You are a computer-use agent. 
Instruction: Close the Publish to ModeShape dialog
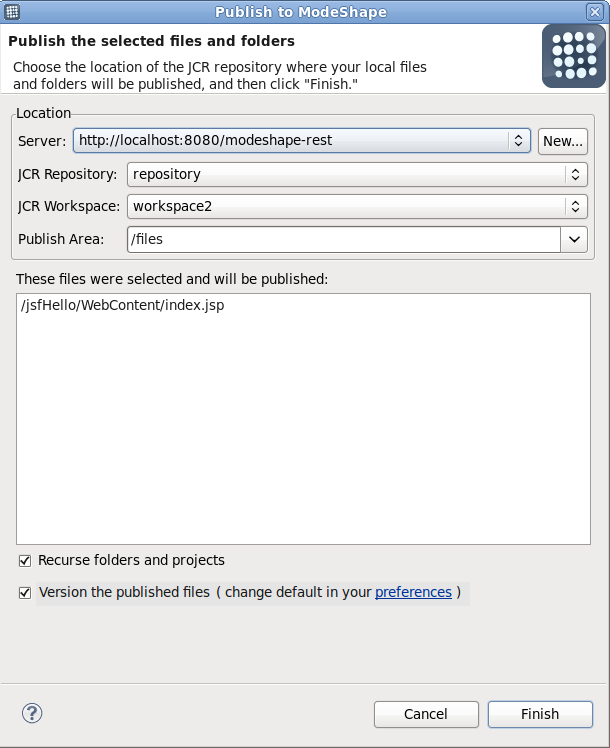[595, 12]
